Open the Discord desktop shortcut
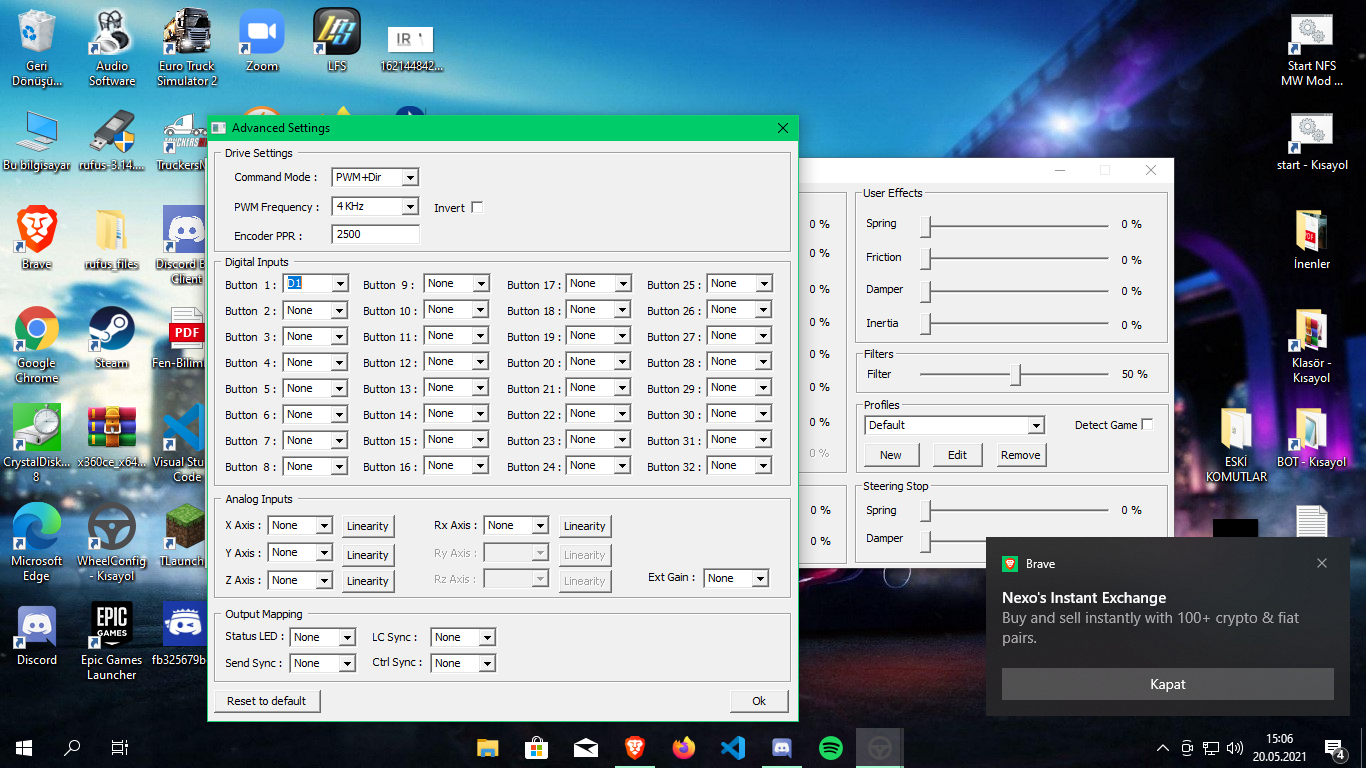 37,635
